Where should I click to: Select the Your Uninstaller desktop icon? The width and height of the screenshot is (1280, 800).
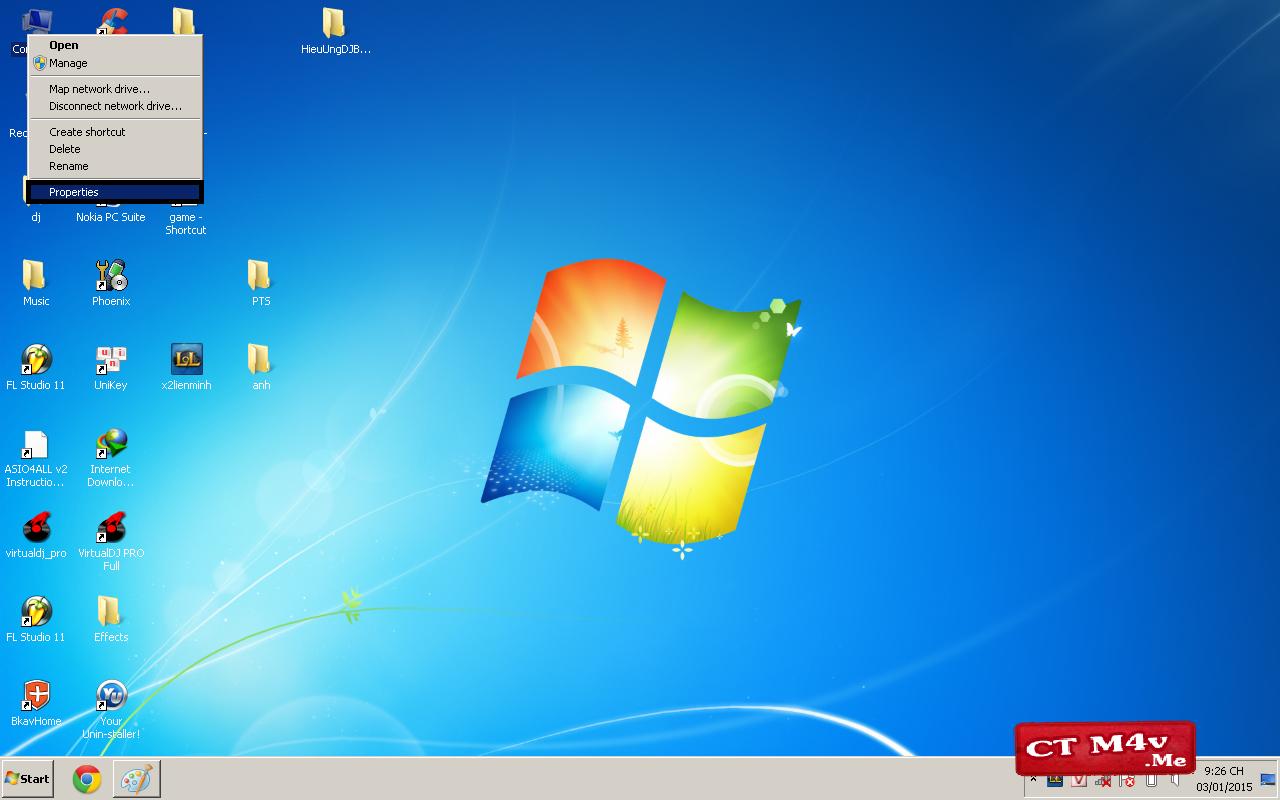click(x=111, y=696)
